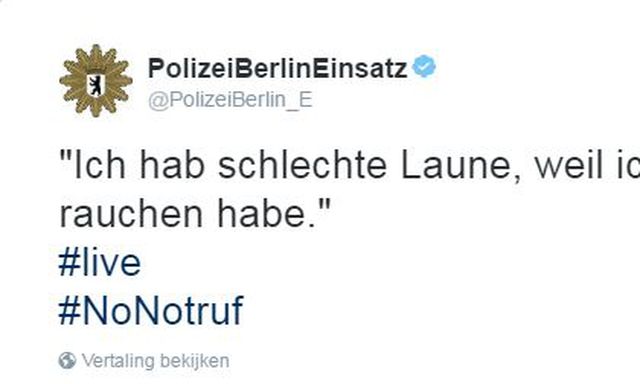Select the bear crest inside the avatar
The height and width of the screenshot is (384, 640).
click(x=96, y=85)
